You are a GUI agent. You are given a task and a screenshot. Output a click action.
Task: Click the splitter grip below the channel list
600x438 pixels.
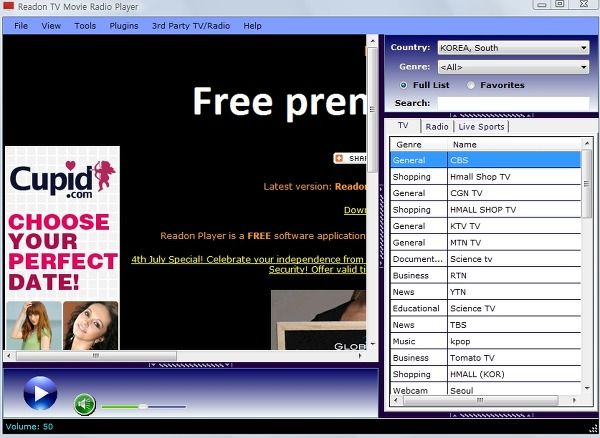click(492, 415)
